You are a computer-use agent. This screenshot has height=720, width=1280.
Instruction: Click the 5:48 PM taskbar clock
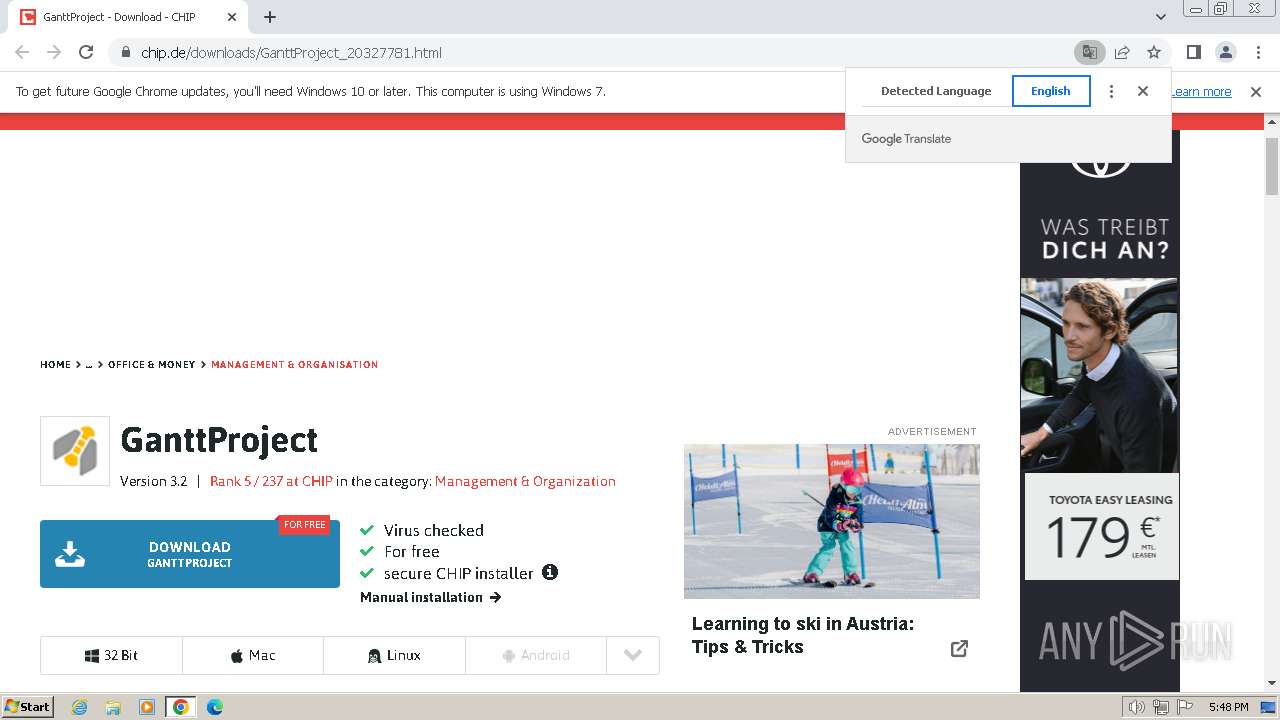(x=1228, y=707)
